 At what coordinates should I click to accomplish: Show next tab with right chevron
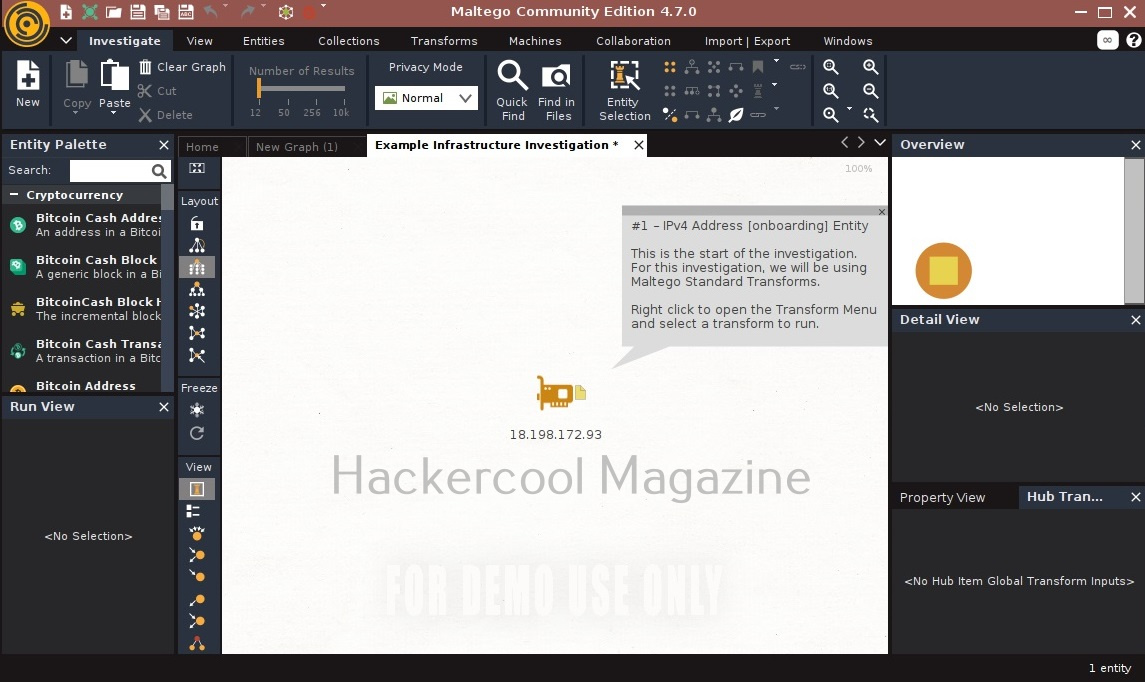862,142
